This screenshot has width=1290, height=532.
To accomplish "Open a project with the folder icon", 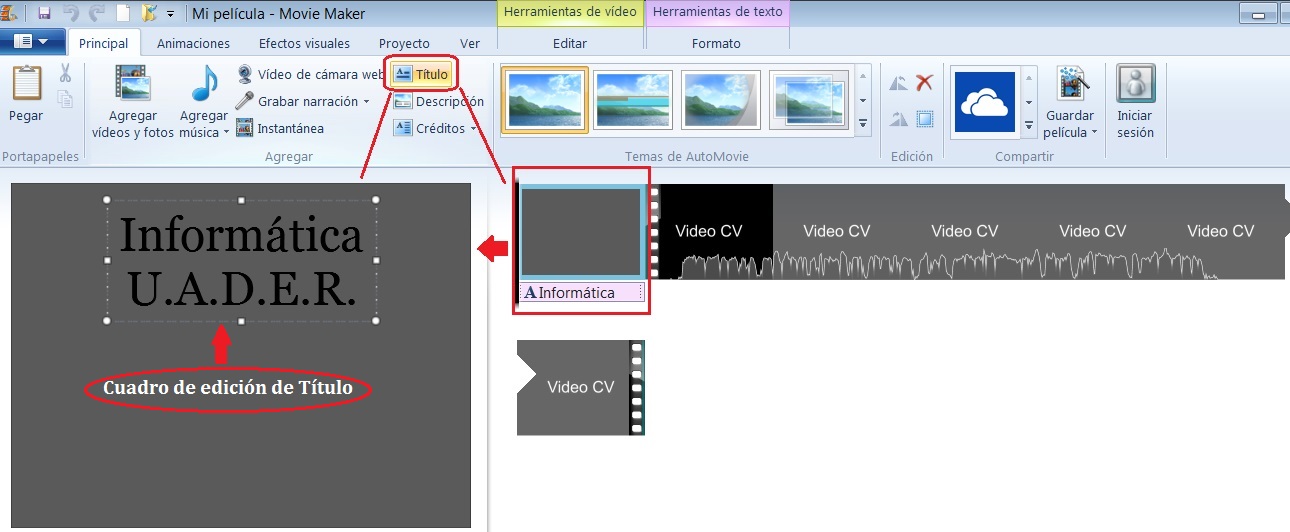I will tap(149, 14).
